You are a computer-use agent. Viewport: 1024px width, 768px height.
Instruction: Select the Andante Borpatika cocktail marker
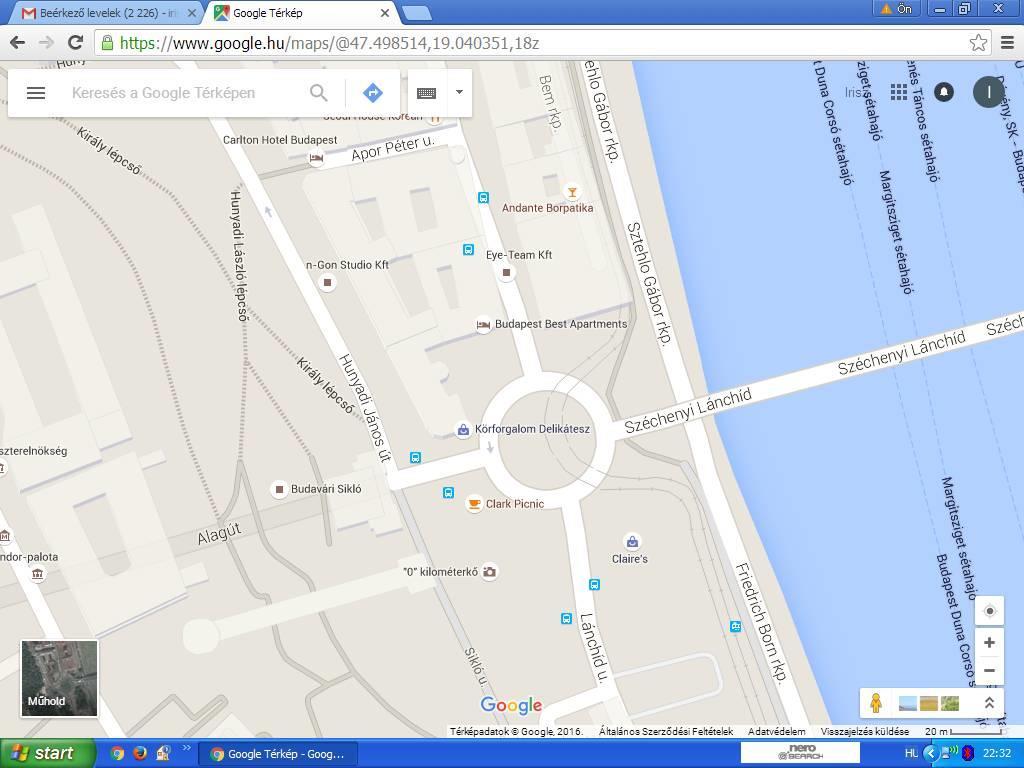(572, 192)
